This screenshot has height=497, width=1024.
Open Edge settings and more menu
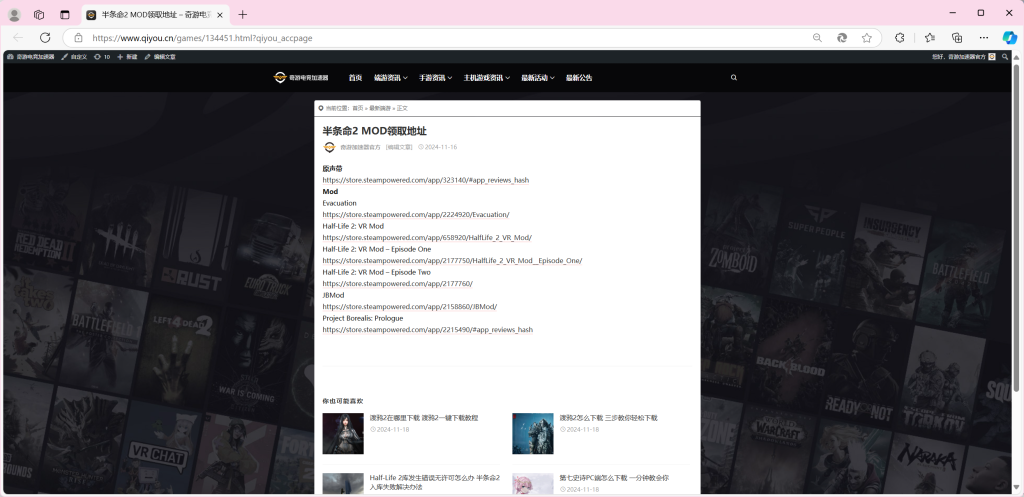[984, 38]
